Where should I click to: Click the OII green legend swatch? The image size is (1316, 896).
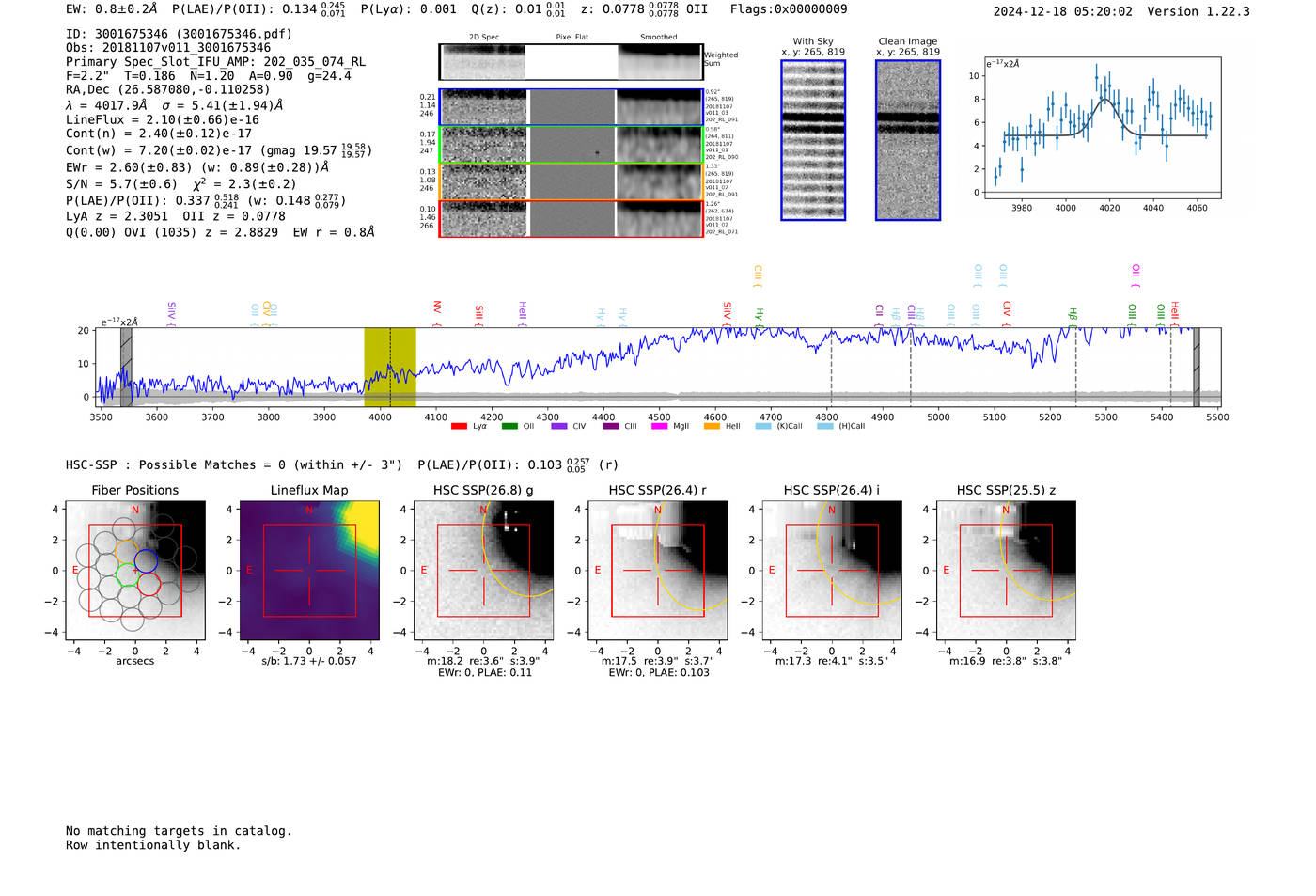click(509, 426)
